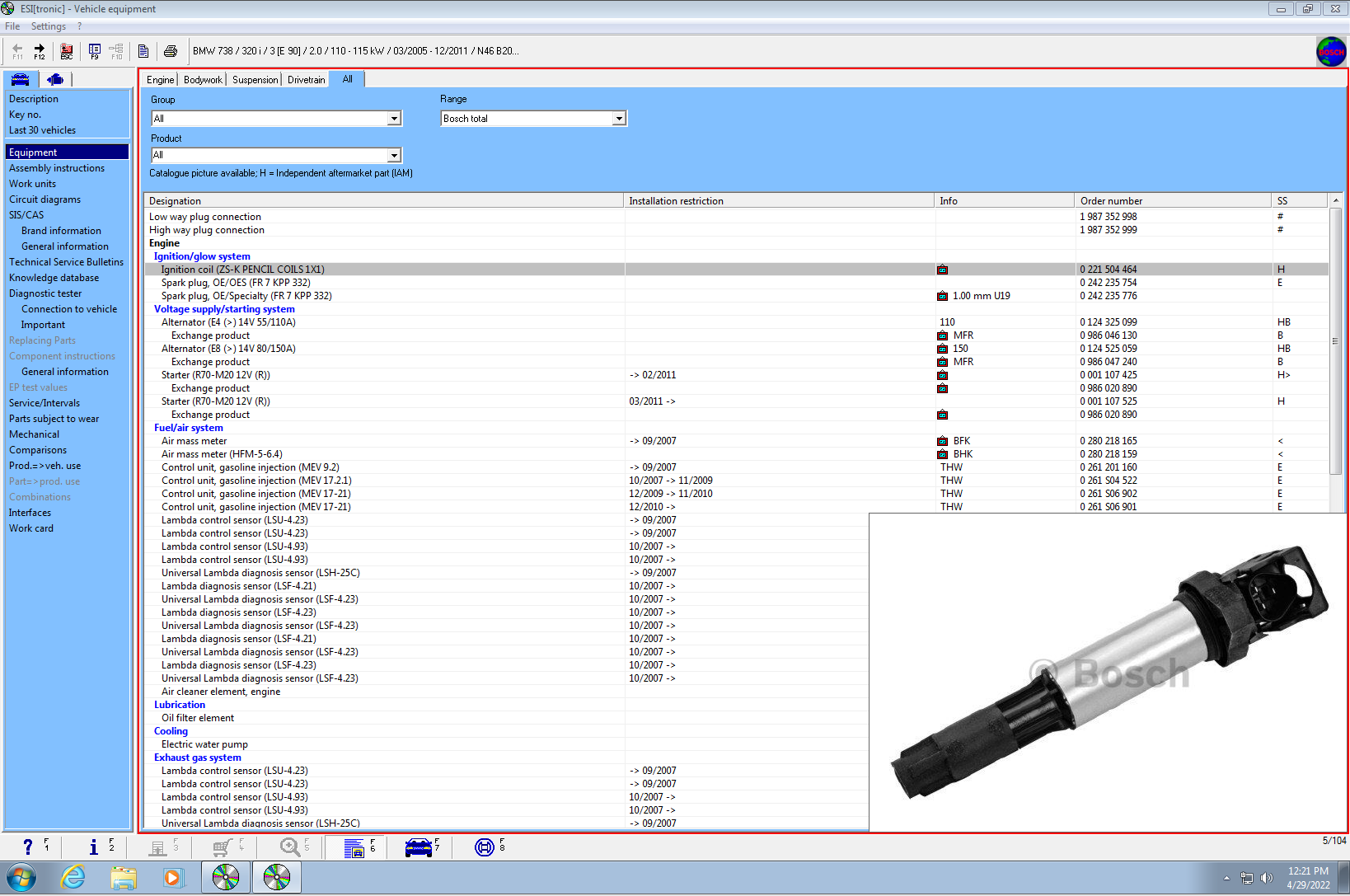
Task: Select the All tab
Action: (x=347, y=79)
